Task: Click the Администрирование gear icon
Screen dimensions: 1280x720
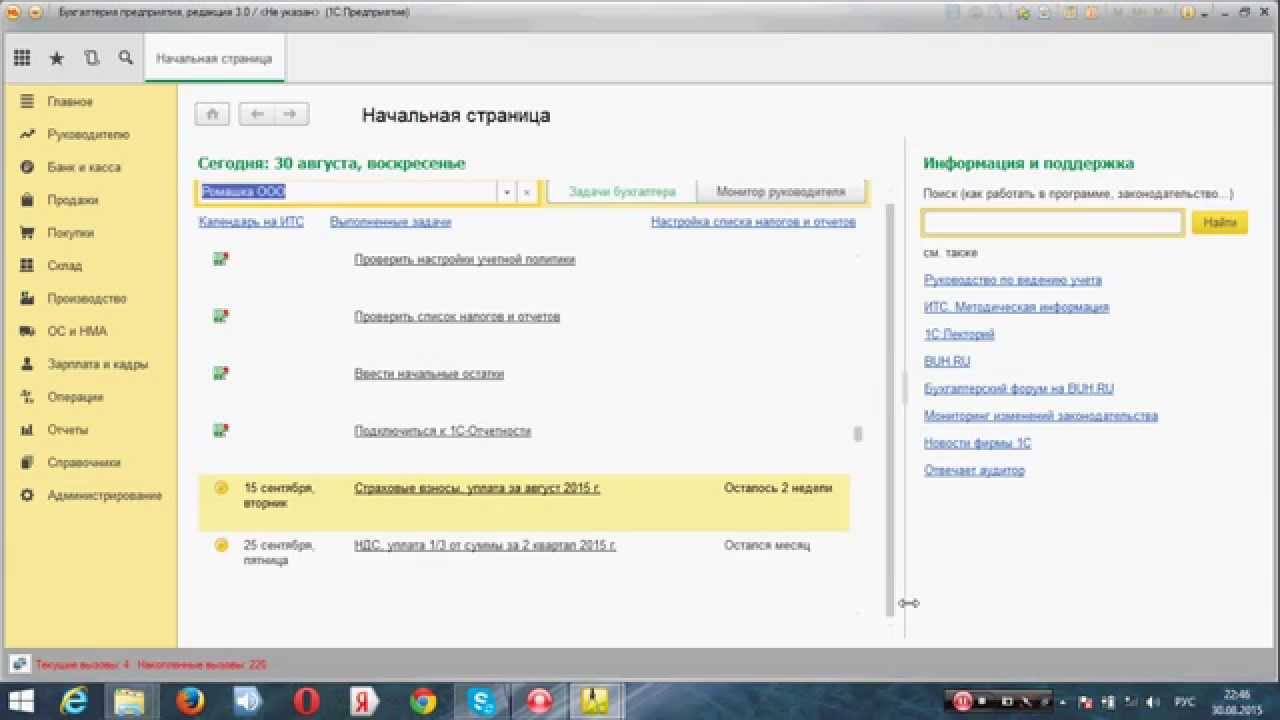Action: (x=27, y=495)
